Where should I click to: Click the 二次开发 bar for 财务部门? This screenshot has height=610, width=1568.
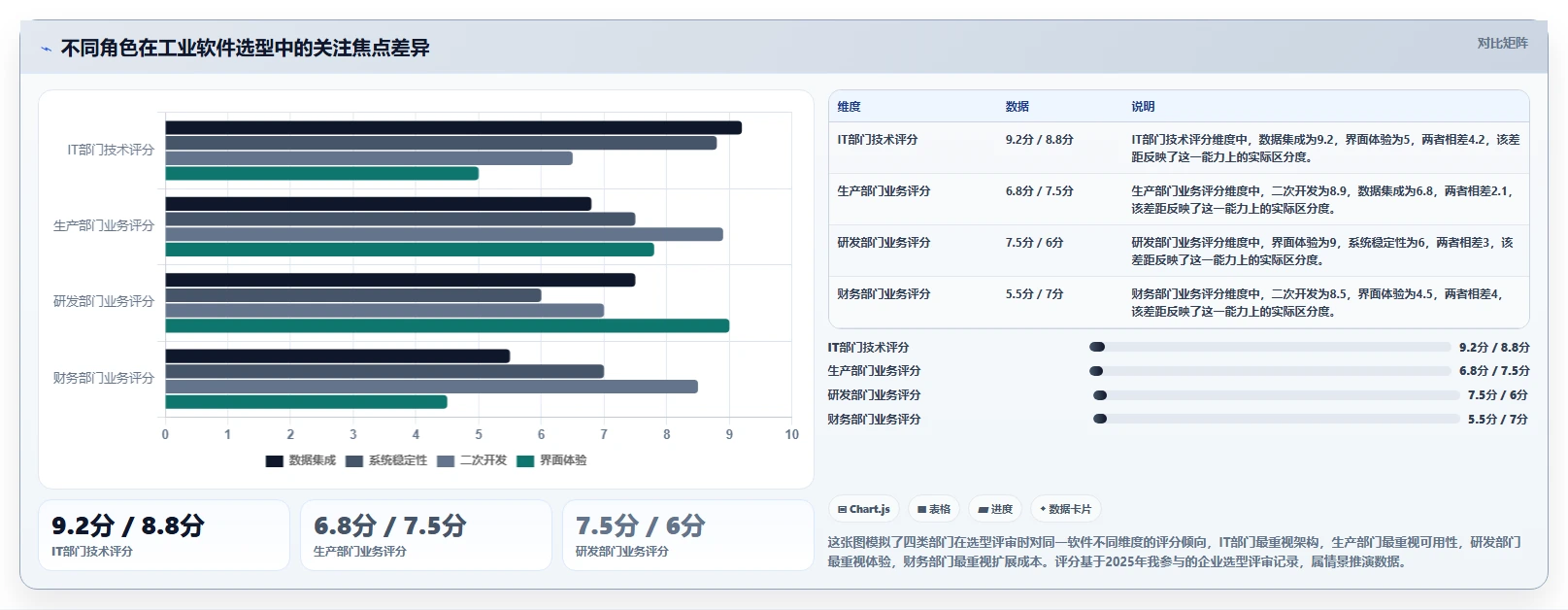(431, 387)
